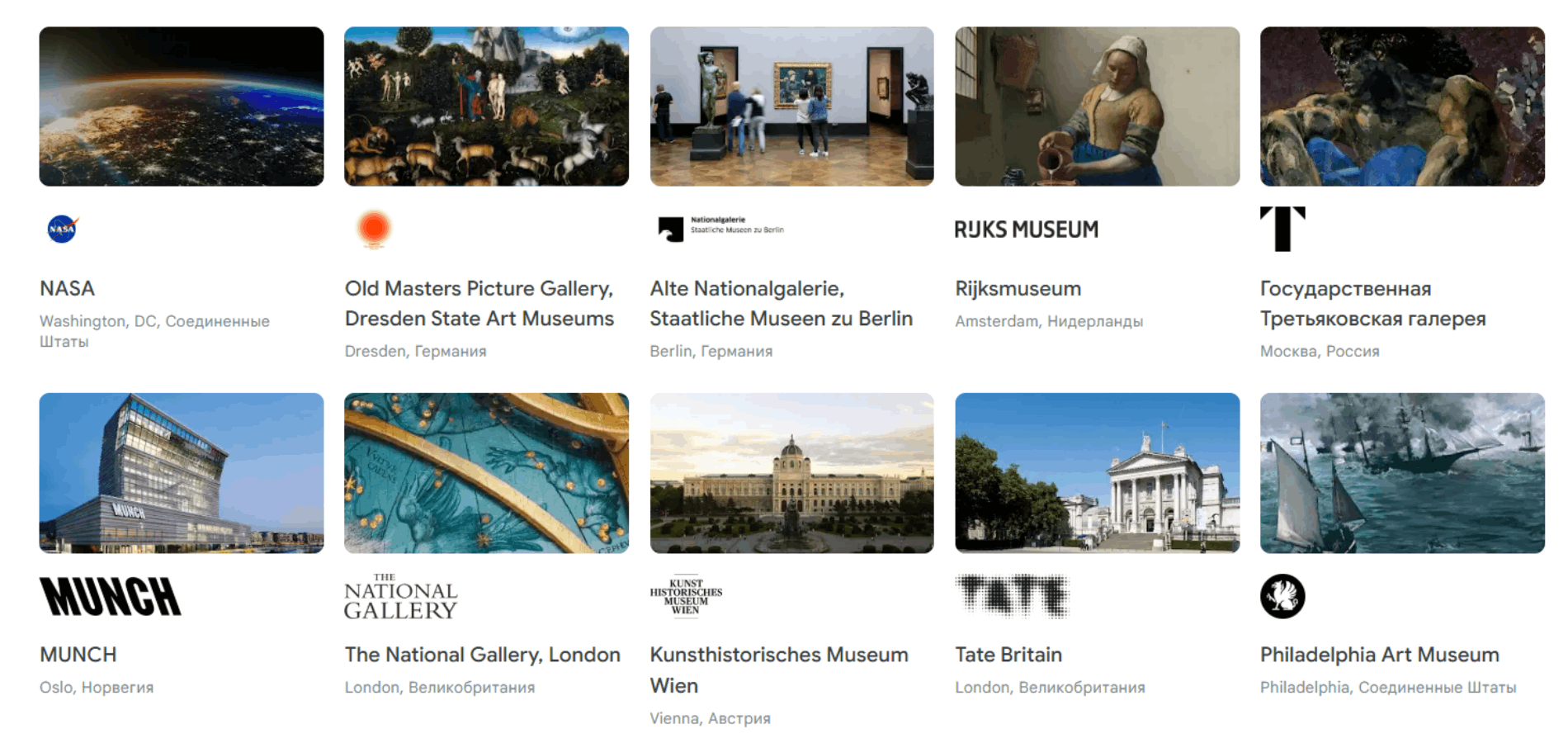Click the orange sun logo of Dresden gallery

374,229
